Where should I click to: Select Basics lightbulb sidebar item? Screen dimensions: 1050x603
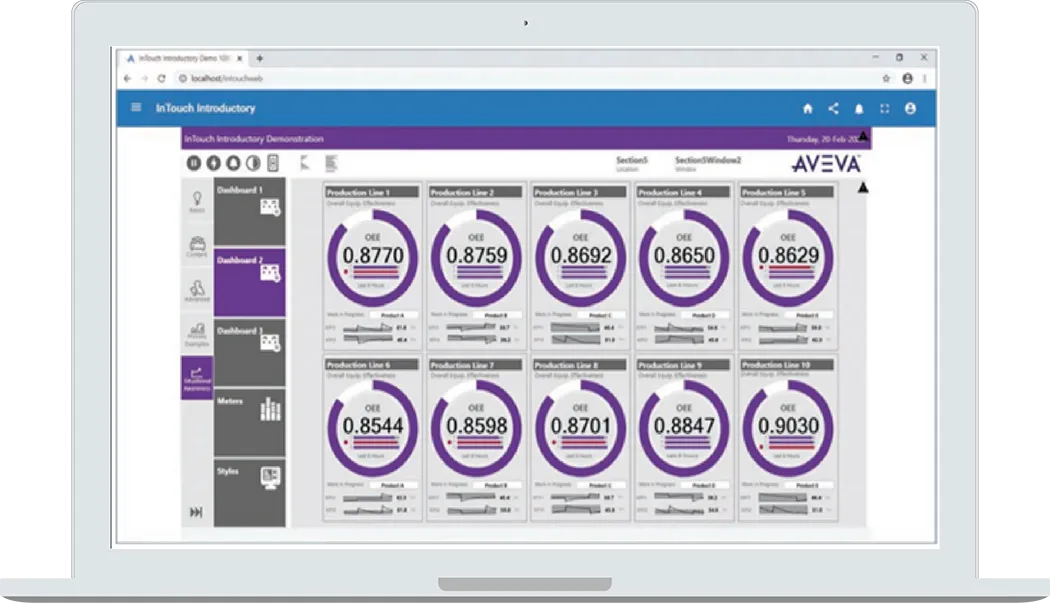197,202
